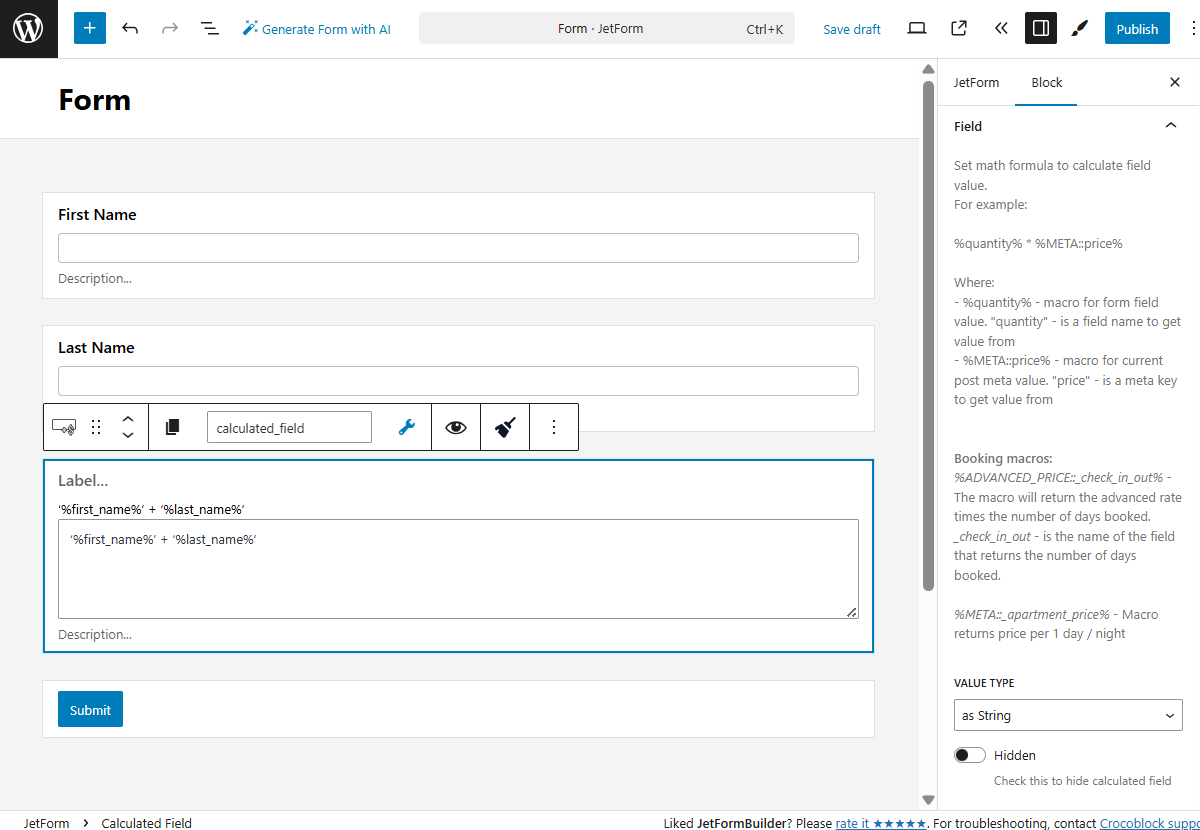The image size is (1200, 830).
Task: Switch to the JetForm tab
Action: pyautogui.click(x=976, y=82)
